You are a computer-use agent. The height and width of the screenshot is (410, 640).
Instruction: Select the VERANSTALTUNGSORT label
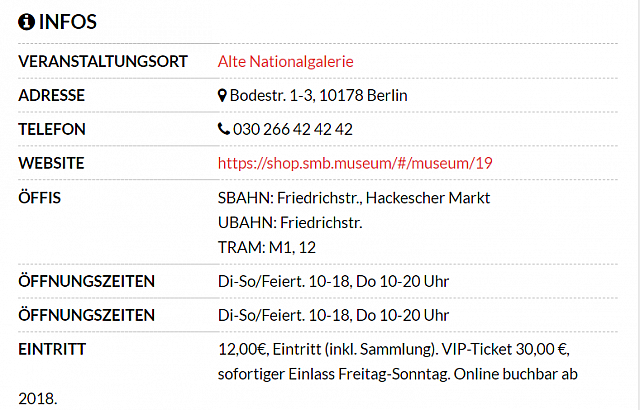(103, 62)
